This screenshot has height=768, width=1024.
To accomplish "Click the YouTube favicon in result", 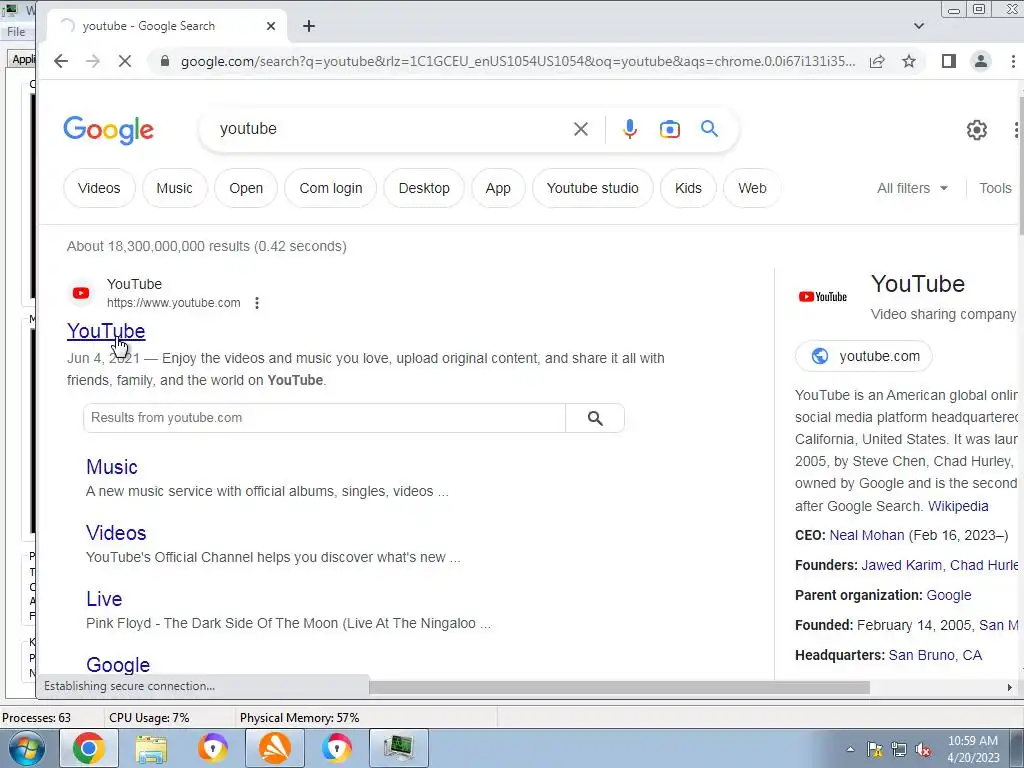I will click(x=81, y=293).
